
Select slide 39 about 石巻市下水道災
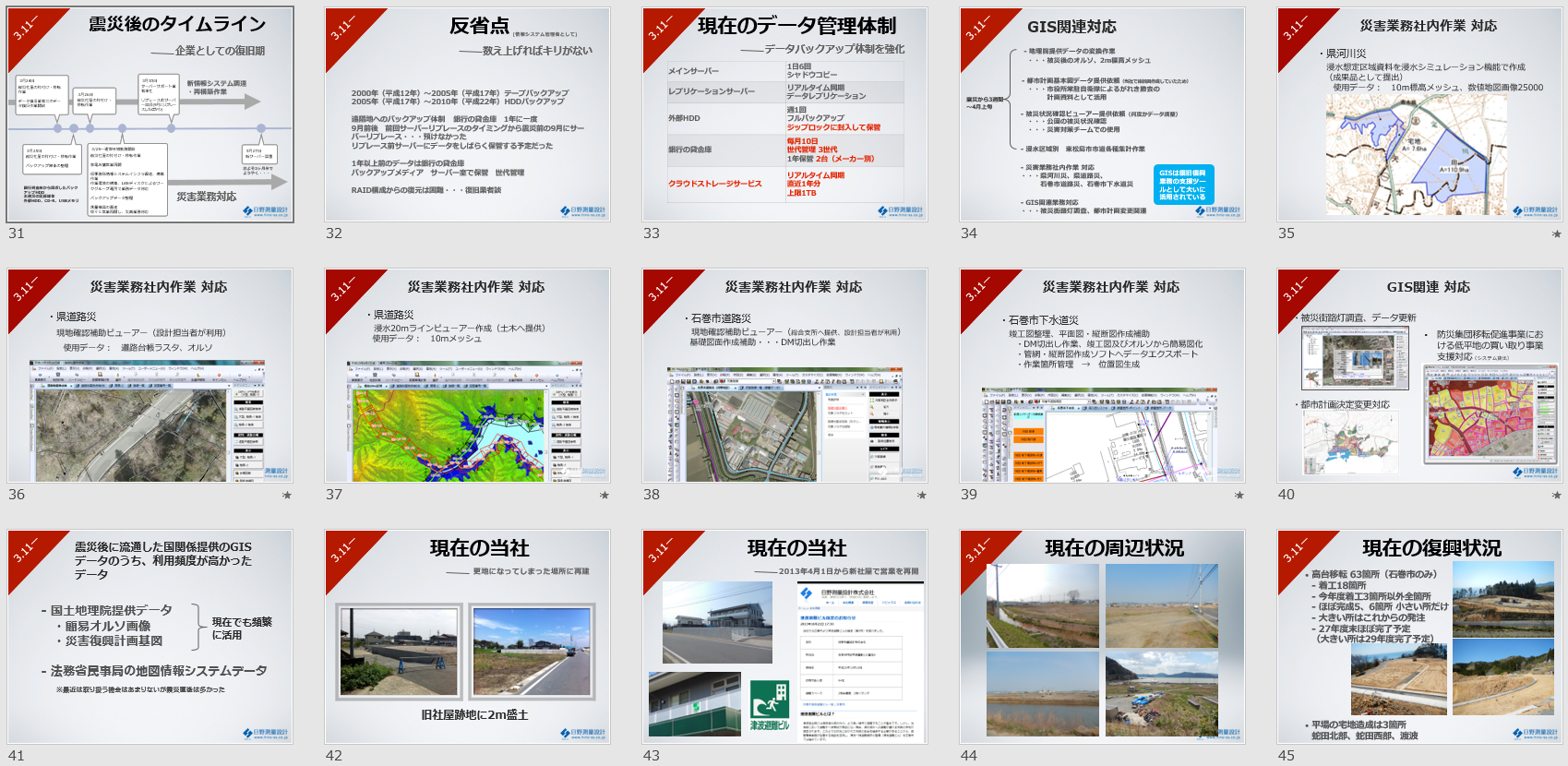point(1103,377)
